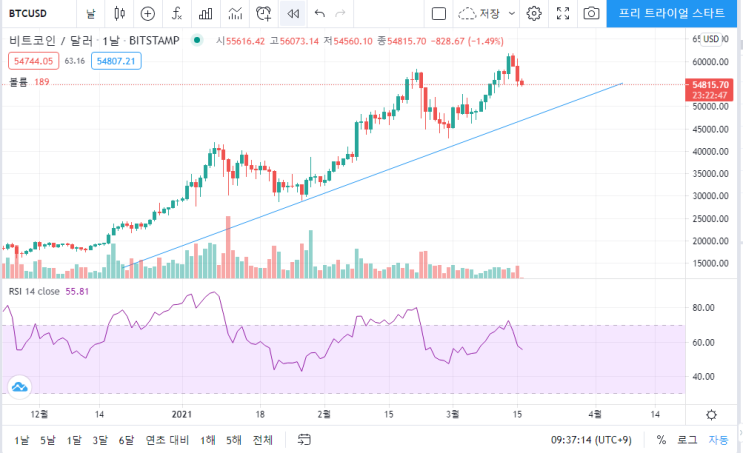
Task: Select the 1해 range
Action: (208, 440)
